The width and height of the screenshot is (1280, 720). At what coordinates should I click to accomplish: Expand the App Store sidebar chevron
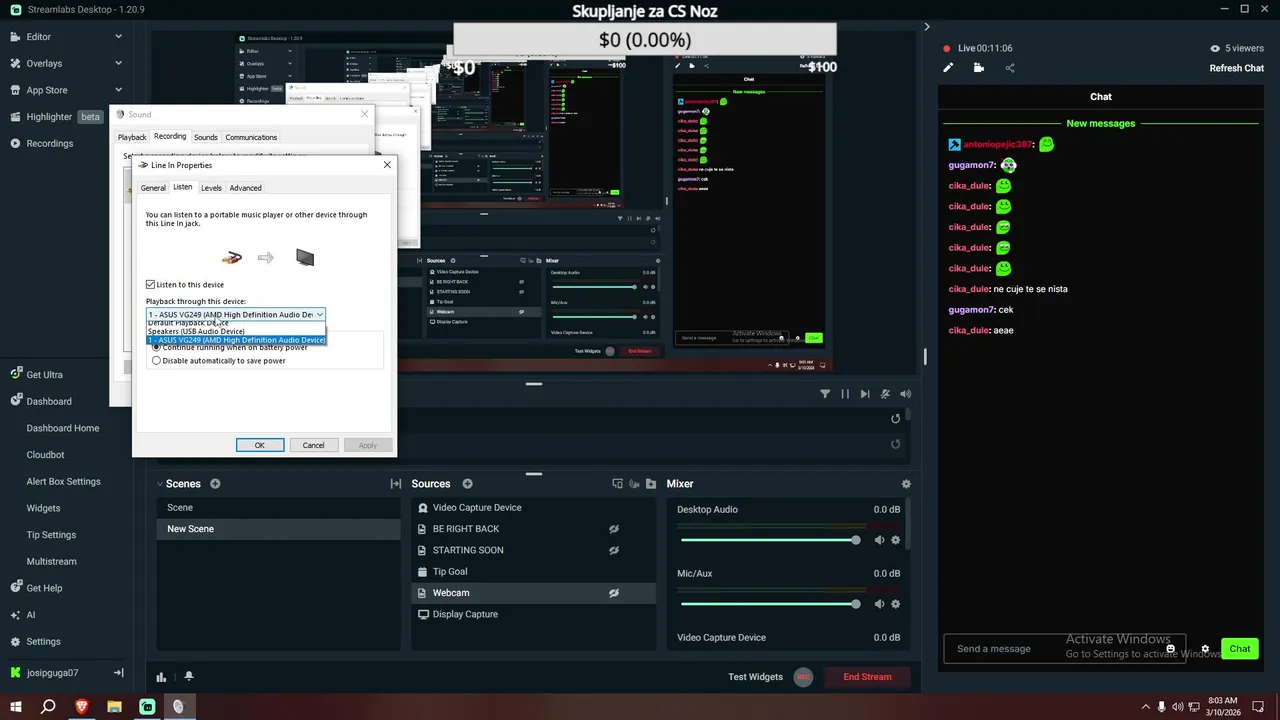(x=118, y=90)
